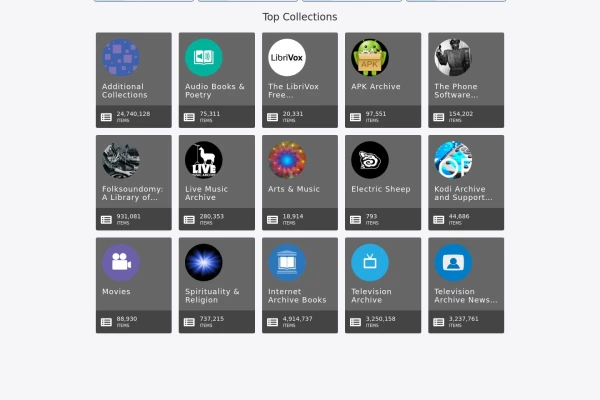Click list icon beside 4,914,737 items

point(272,322)
